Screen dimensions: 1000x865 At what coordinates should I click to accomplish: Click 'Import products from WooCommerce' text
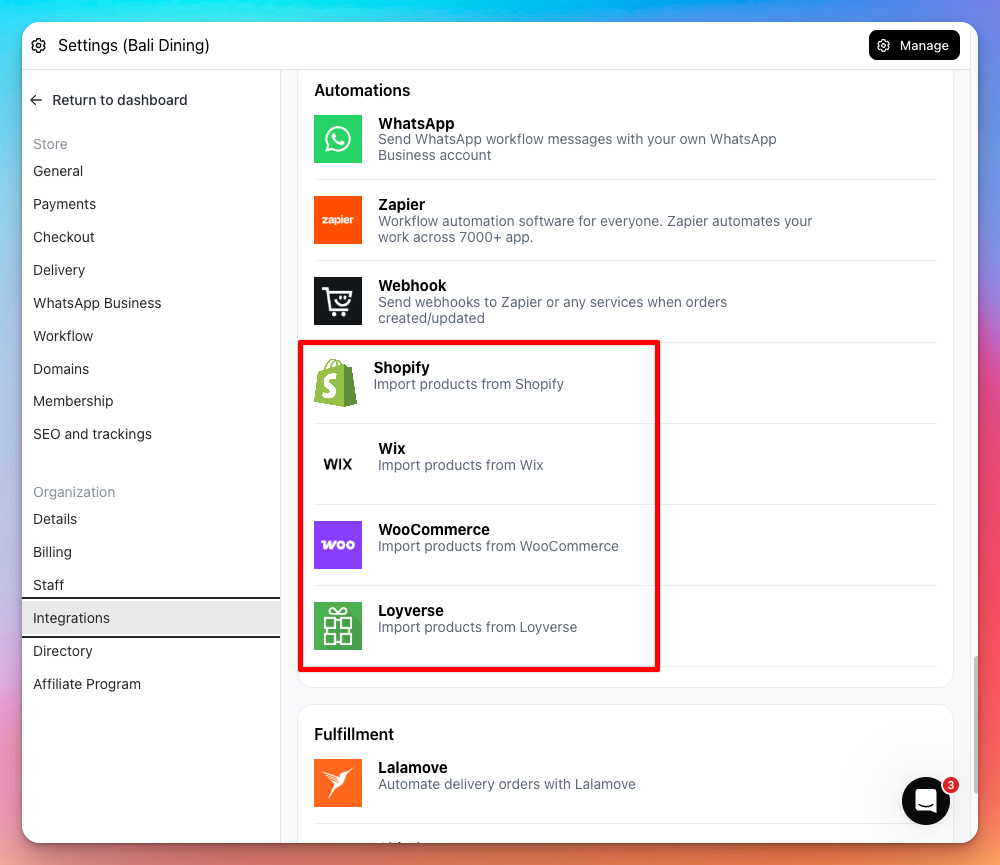coord(498,546)
